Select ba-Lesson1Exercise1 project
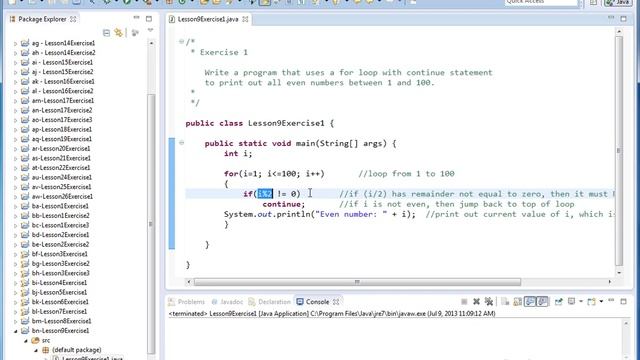The width and height of the screenshot is (640, 360). [x=60, y=206]
